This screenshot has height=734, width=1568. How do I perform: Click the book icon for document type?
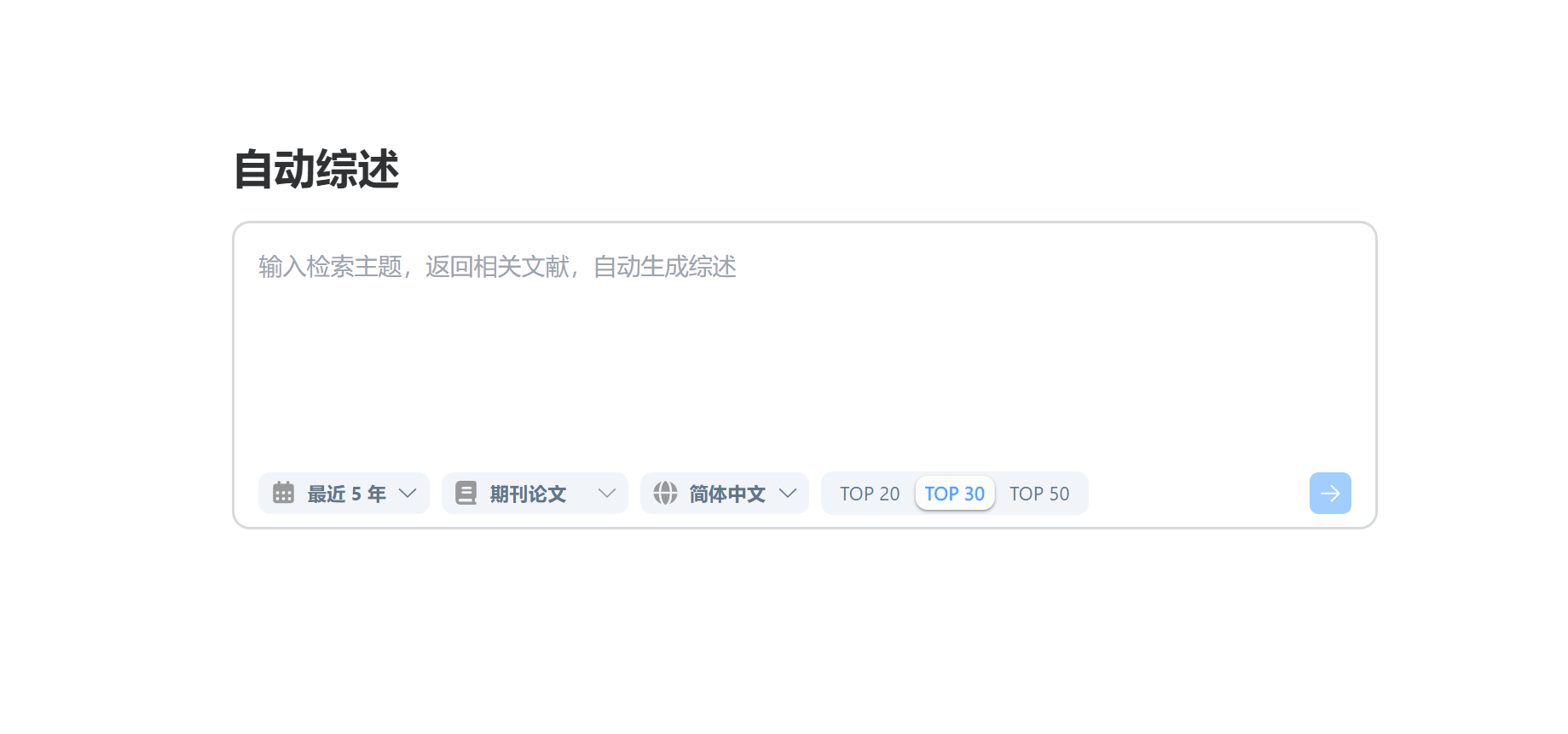[x=466, y=493]
